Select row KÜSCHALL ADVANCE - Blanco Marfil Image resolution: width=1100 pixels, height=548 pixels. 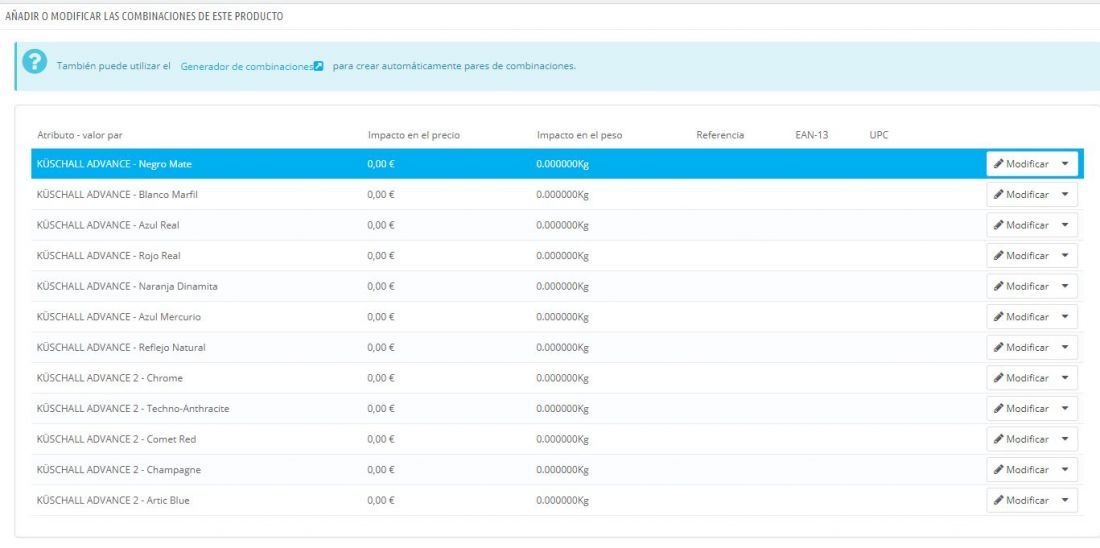557,194
